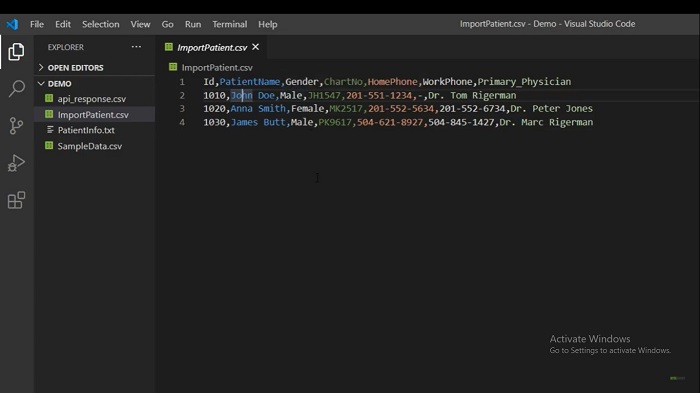
Task: Click 'Doe' in line 2
Action: 266,95
